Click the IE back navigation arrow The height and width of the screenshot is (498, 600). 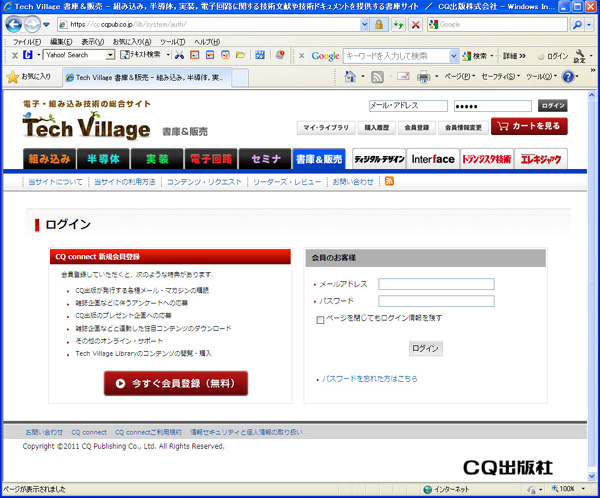[x=14, y=24]
